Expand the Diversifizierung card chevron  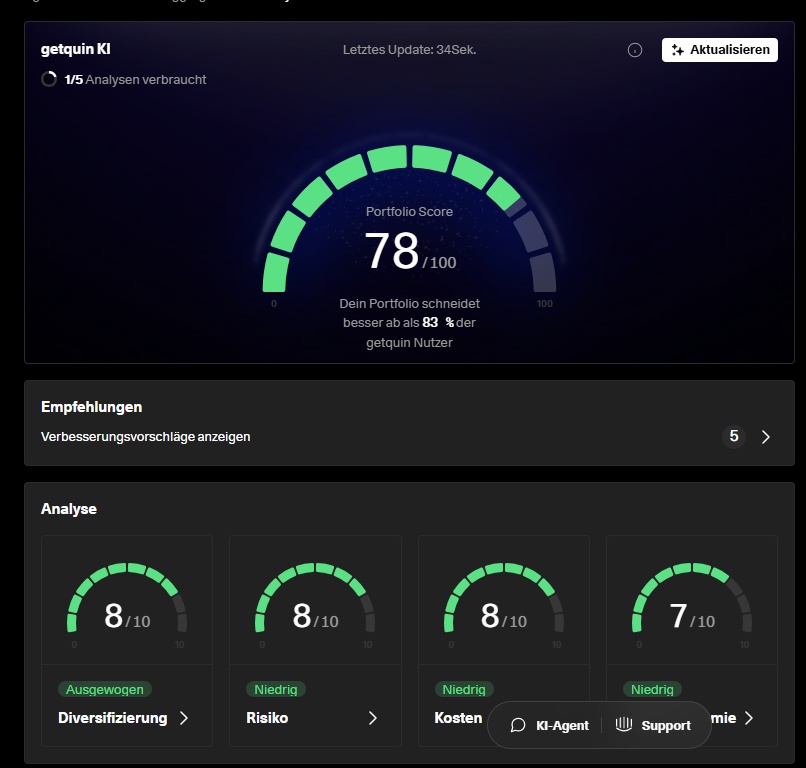point(183,718)
